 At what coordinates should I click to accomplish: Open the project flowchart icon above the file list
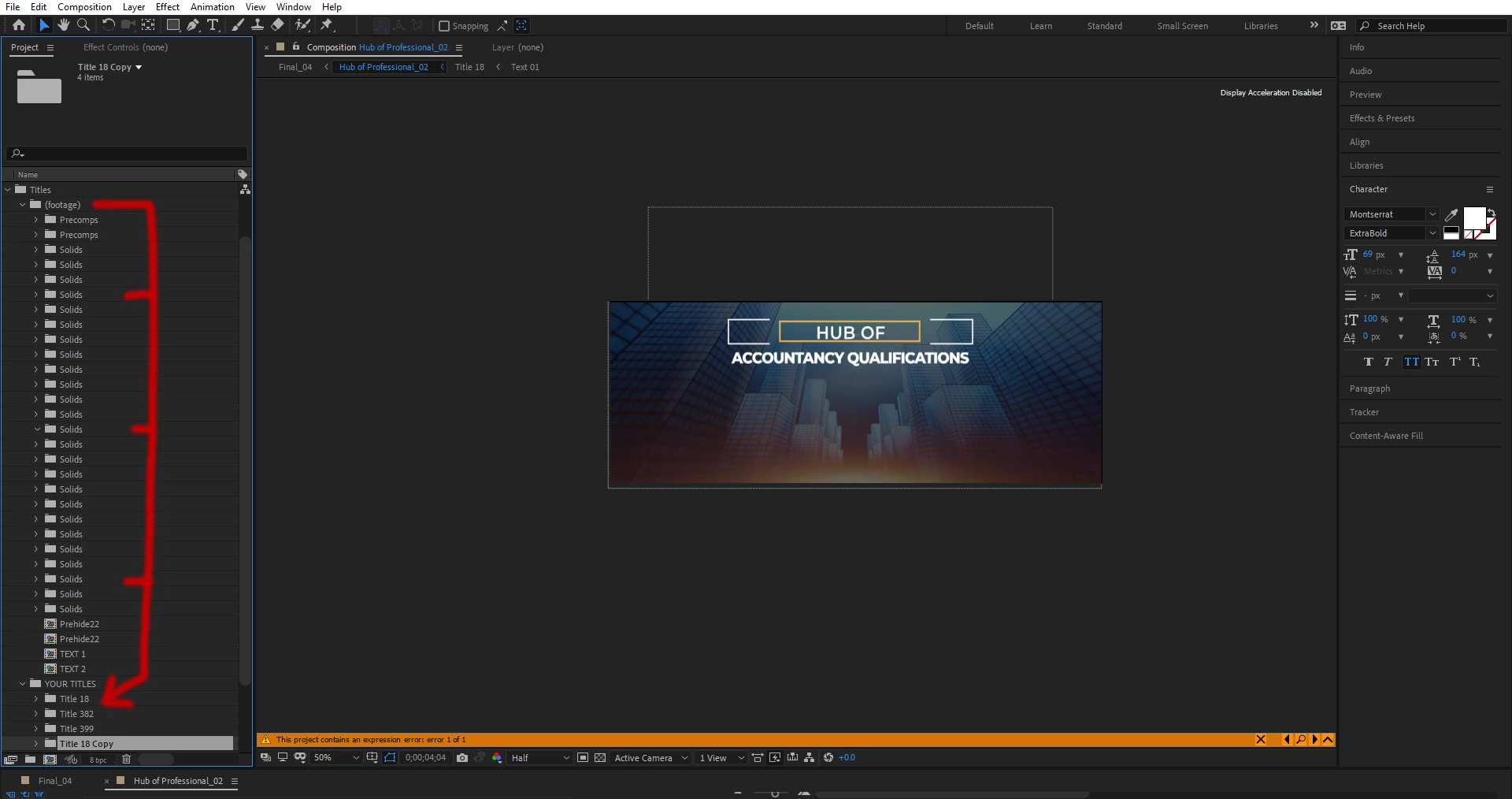pos(245,190)
